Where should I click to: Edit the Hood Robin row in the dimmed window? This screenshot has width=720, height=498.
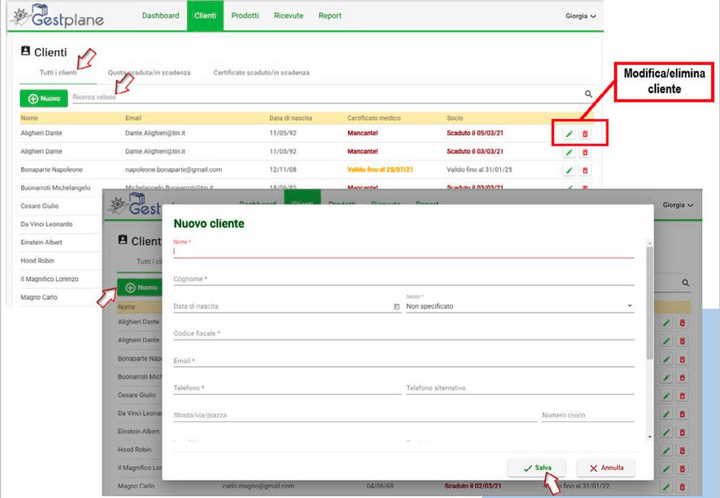[x=666, y=451]
